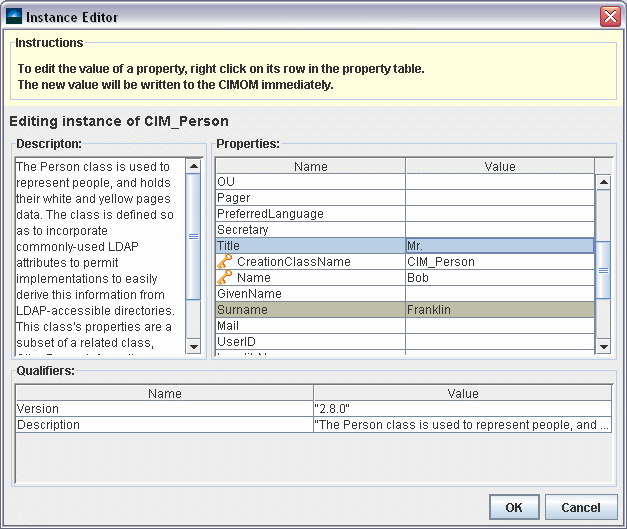The width and height of the screenshot is (627, 529).
Task: Click the key icon beside Name property
Action: (x=225, y=278)
